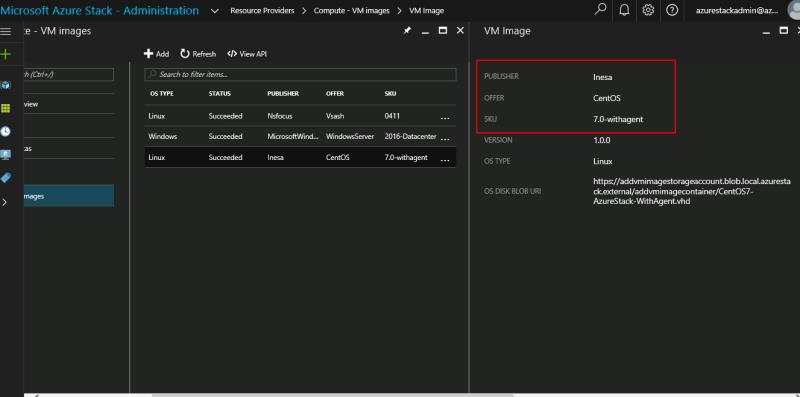Click the VM Image breadcrumb
This screenshot has width=800, height=397.
coord(427,11)
